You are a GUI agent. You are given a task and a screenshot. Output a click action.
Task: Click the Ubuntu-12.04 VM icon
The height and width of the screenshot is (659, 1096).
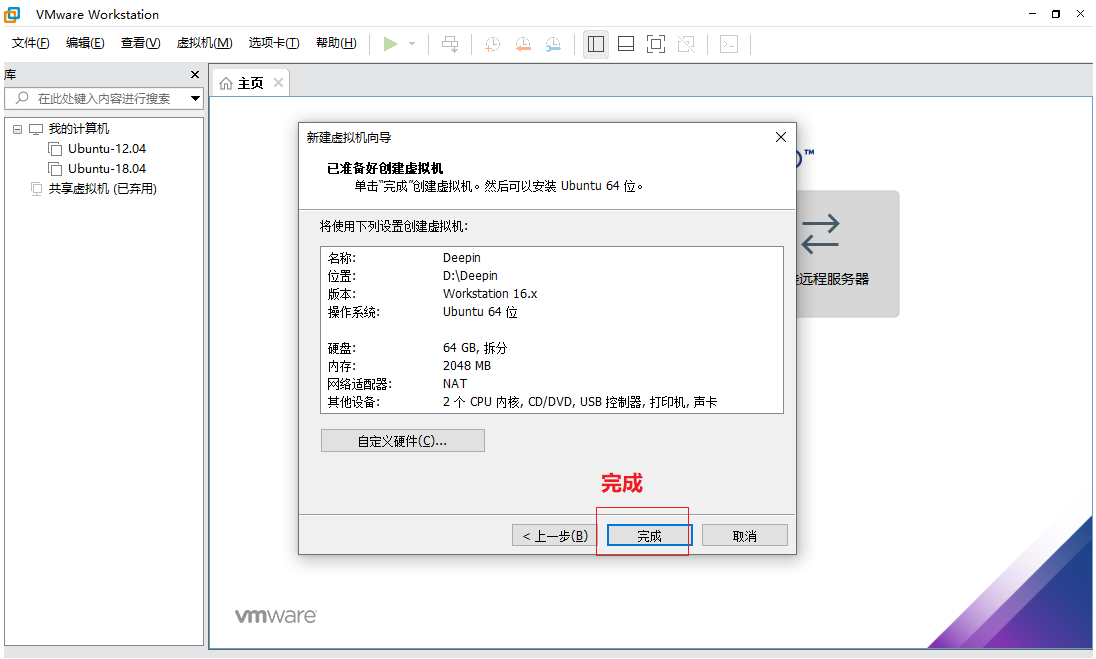(x=55, y=149)
